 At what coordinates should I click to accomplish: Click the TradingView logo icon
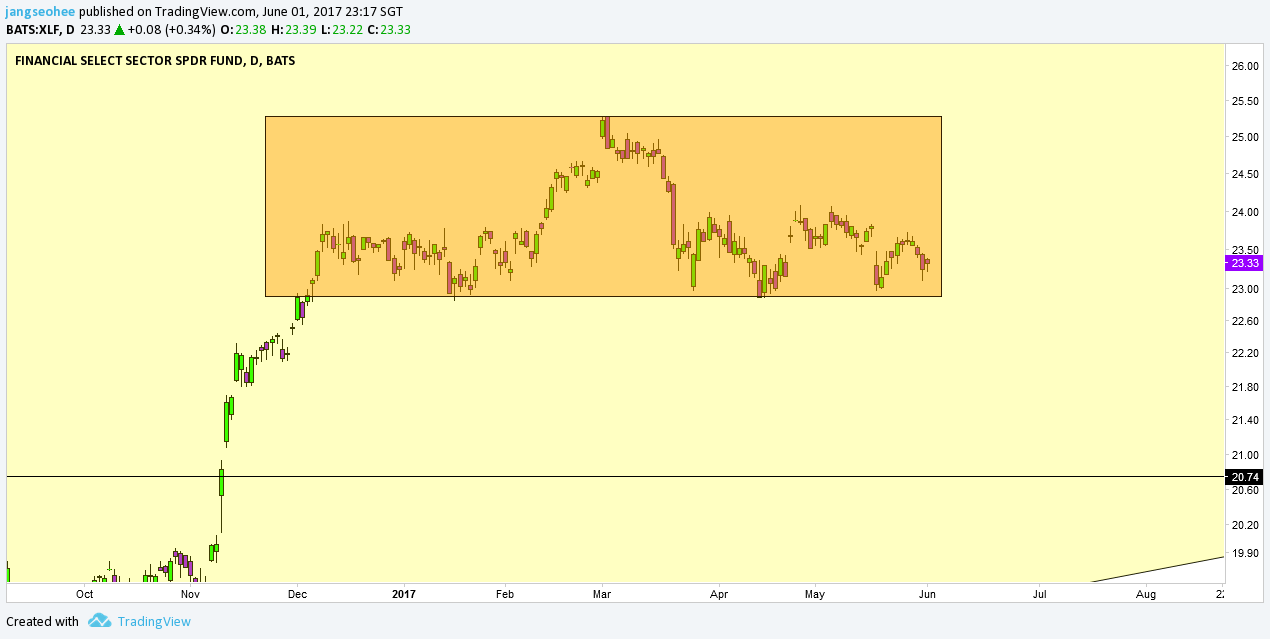click(99, 621)
